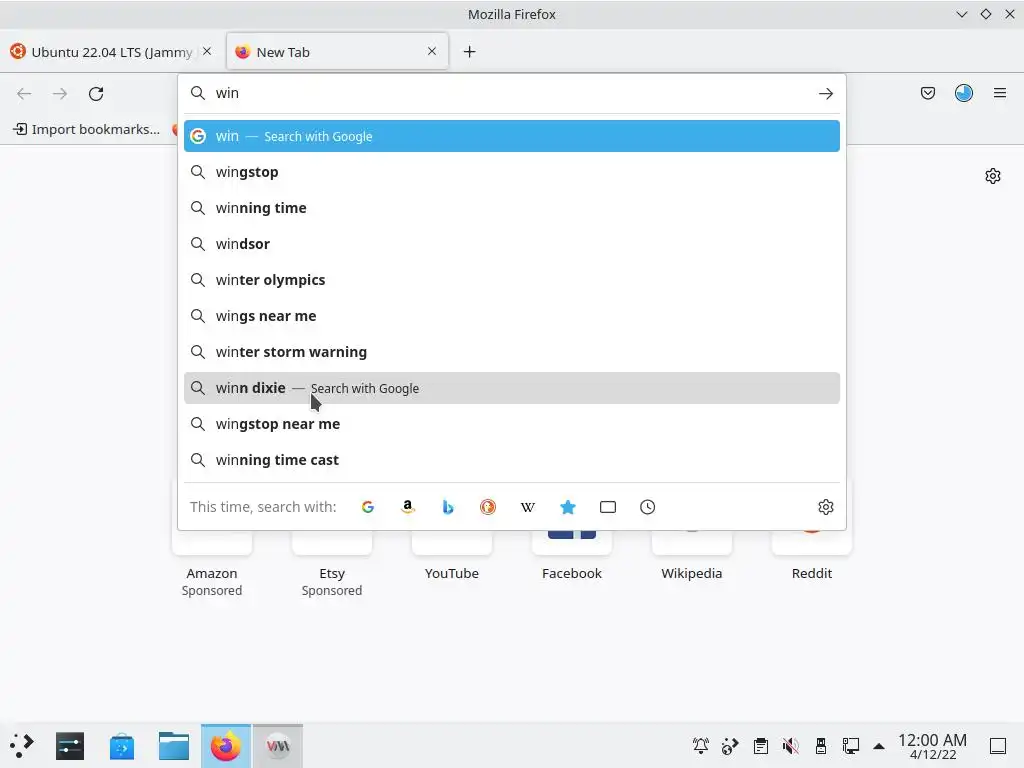This screenshot has height=768, width=1024.
Task: Switch to Ubuntu 22.04 LTS (Jammy) tab
Action: click(111, 52)
